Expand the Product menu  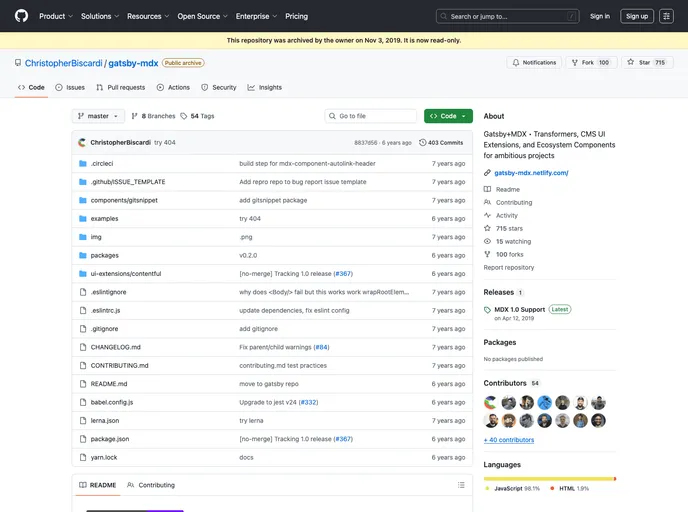click(56, 16)
